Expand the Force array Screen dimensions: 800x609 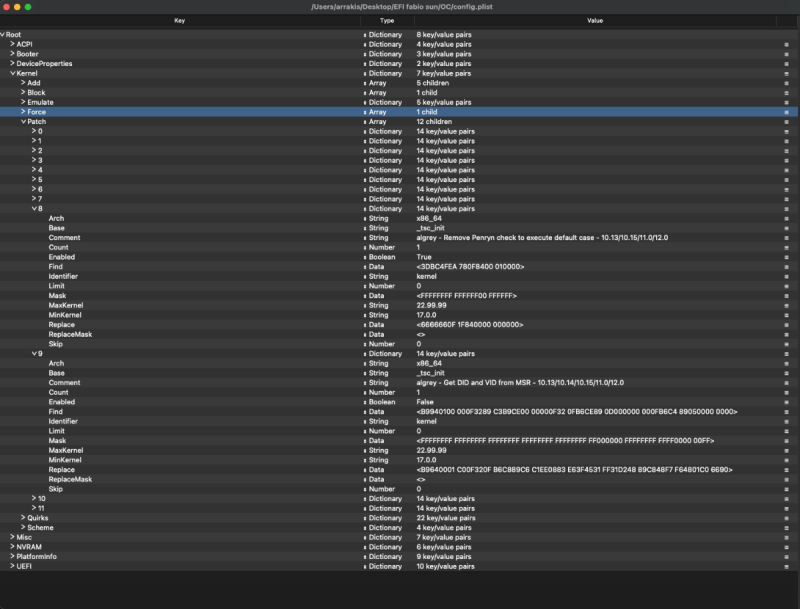pyautogui.click(x=23, y=111)
